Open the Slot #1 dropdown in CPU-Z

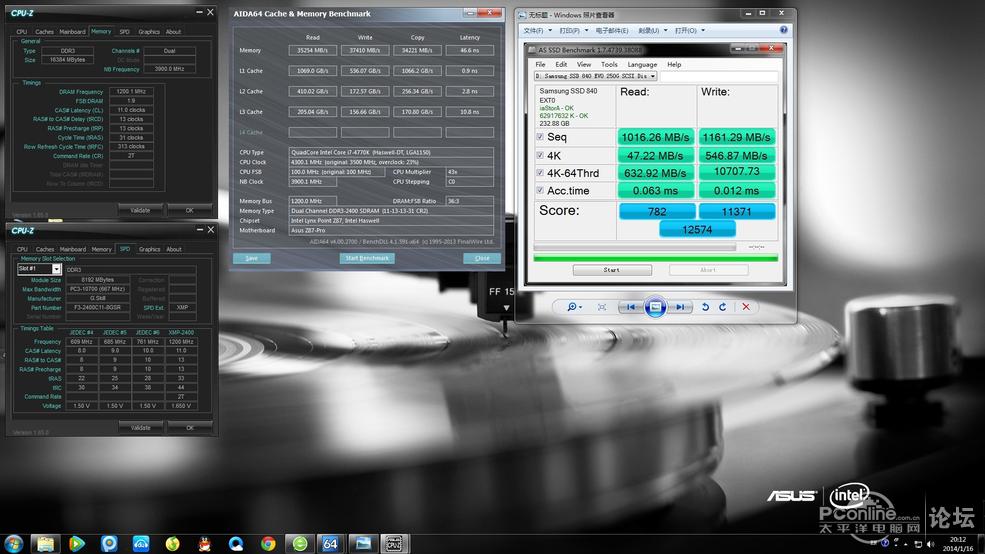click(39, 269)
